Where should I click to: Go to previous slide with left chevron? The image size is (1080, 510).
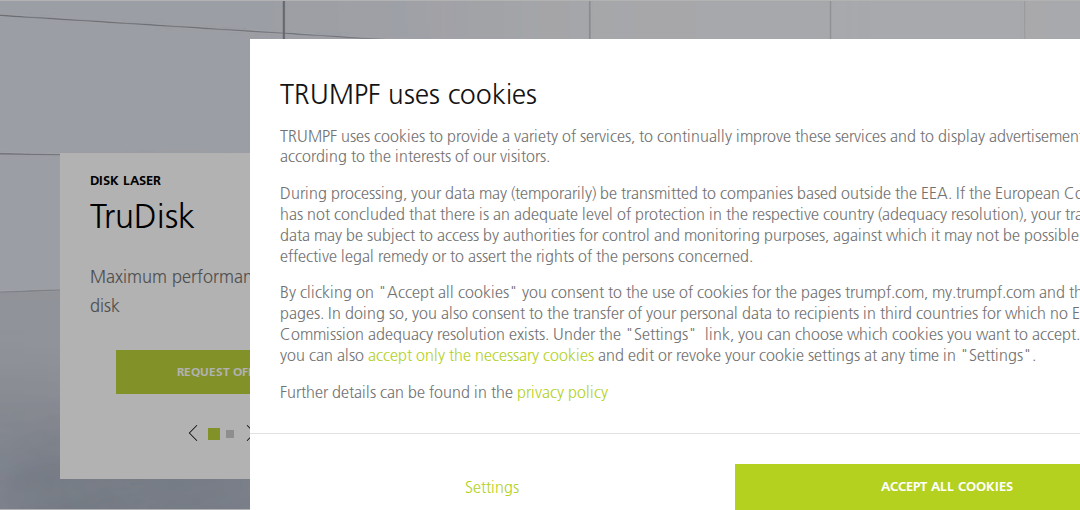(193, 434)
